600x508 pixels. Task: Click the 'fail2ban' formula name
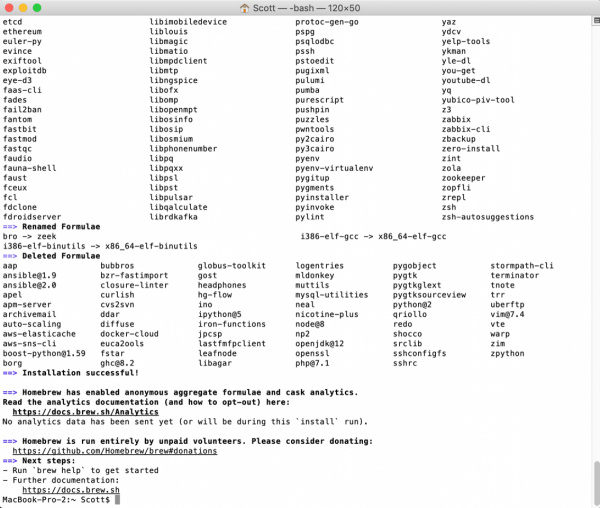tap(22, 110)
